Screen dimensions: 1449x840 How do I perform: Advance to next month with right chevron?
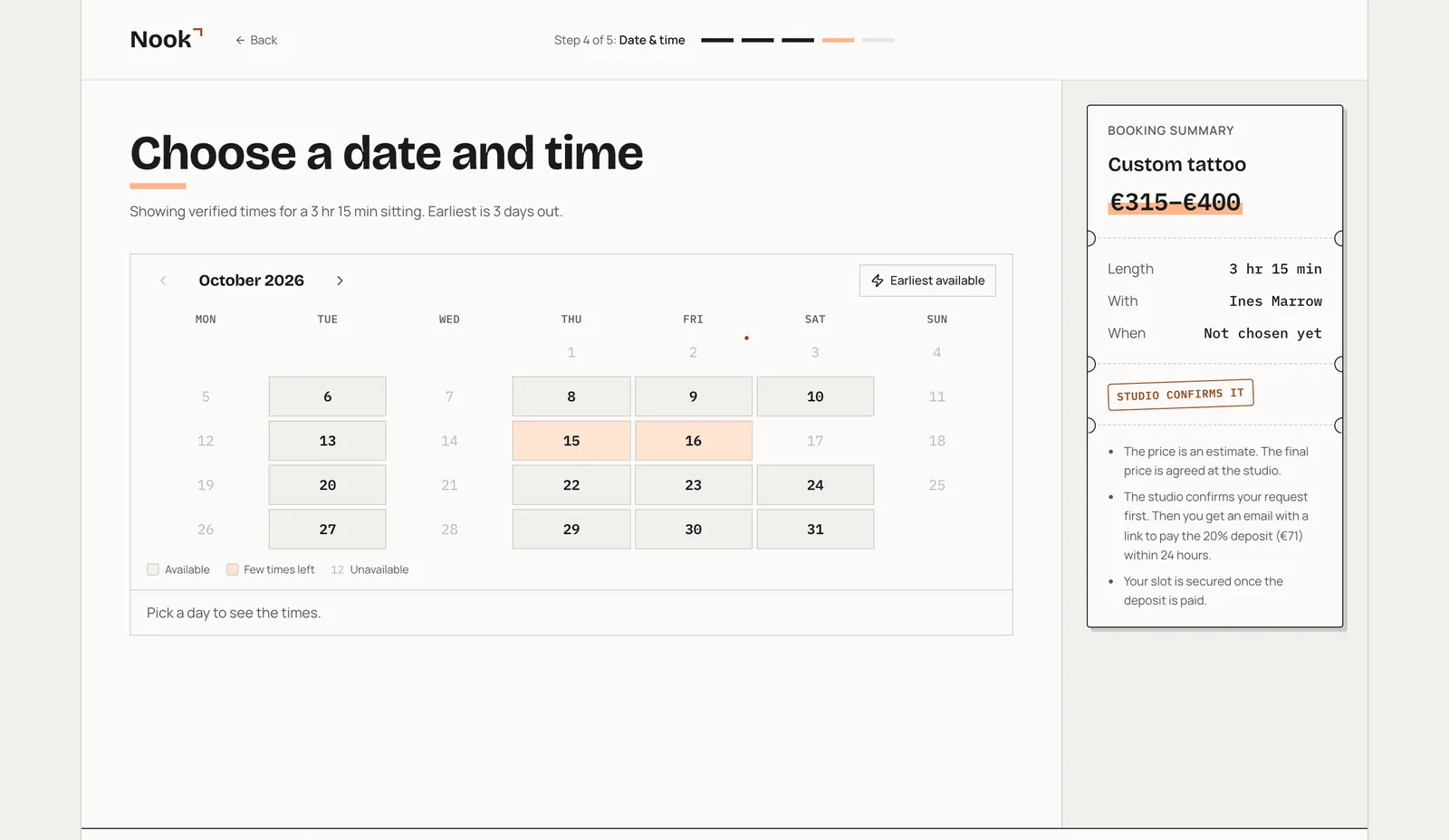pos(340,281)
